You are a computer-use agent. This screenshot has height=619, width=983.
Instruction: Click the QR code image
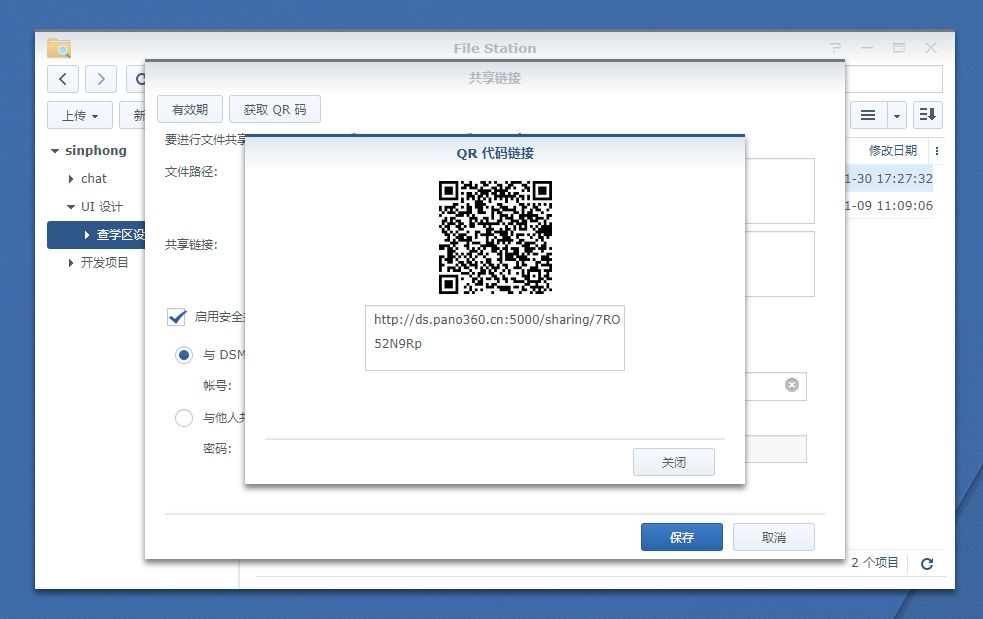(495, 237)
